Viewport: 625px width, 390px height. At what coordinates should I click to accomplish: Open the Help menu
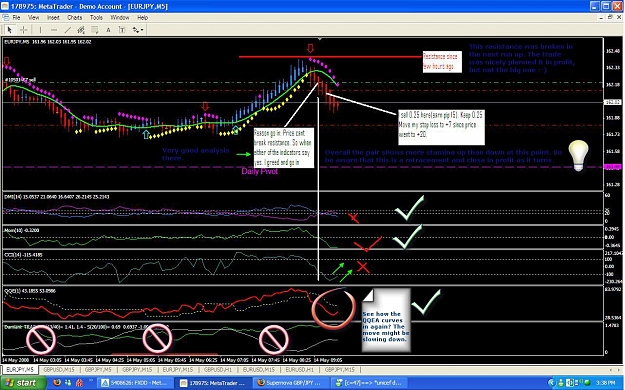click(x=142, y=18)
